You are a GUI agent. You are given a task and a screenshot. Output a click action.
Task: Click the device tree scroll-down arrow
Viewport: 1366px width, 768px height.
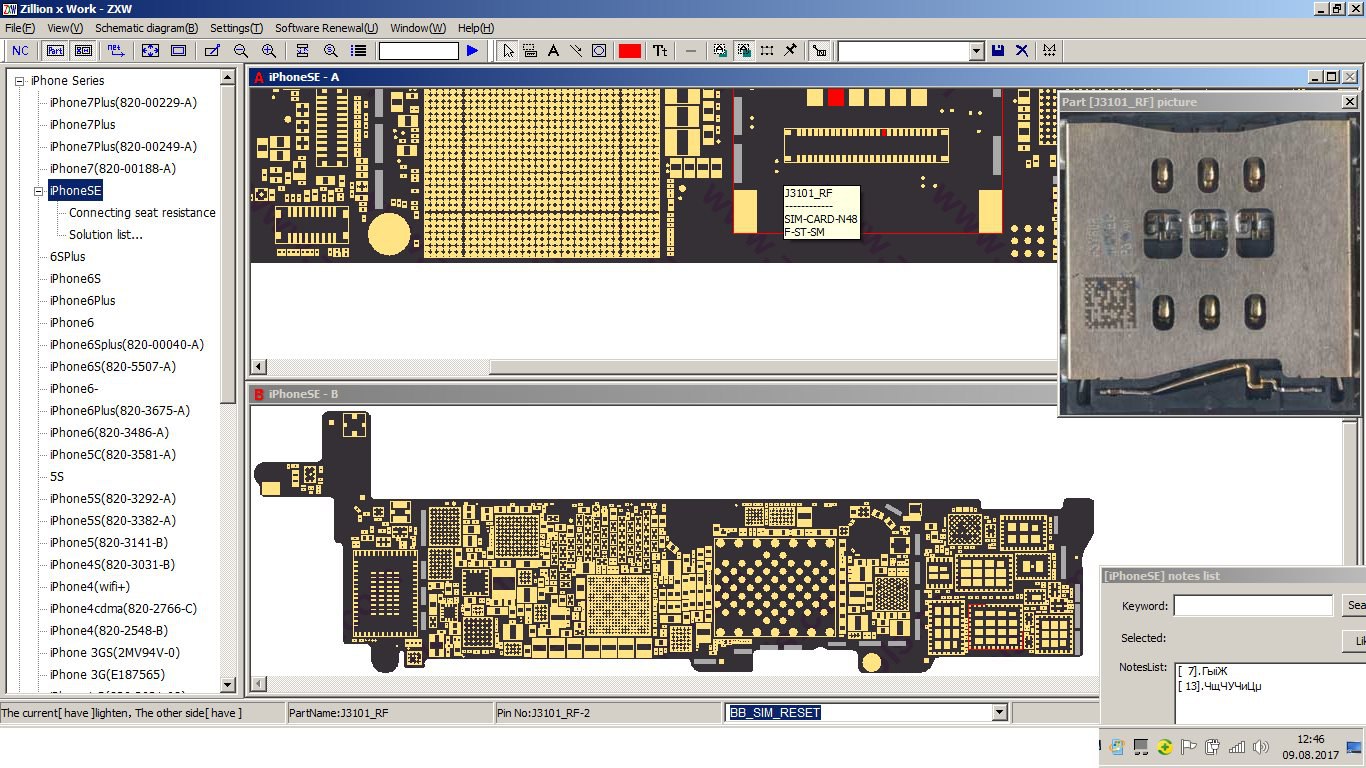click(x=228, y=685)
